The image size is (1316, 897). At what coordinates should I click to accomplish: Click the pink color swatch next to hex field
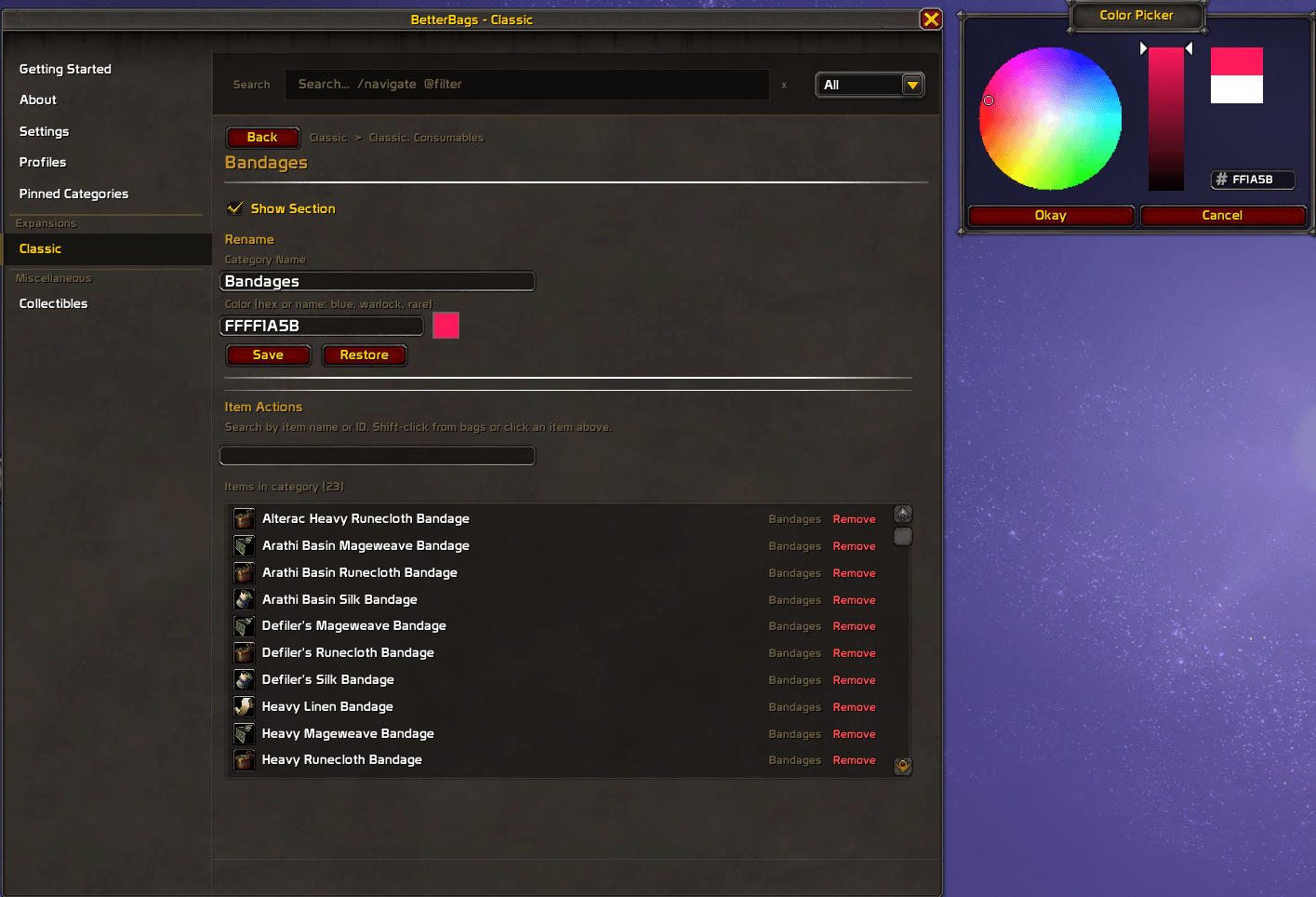click(x=446, y=326)
